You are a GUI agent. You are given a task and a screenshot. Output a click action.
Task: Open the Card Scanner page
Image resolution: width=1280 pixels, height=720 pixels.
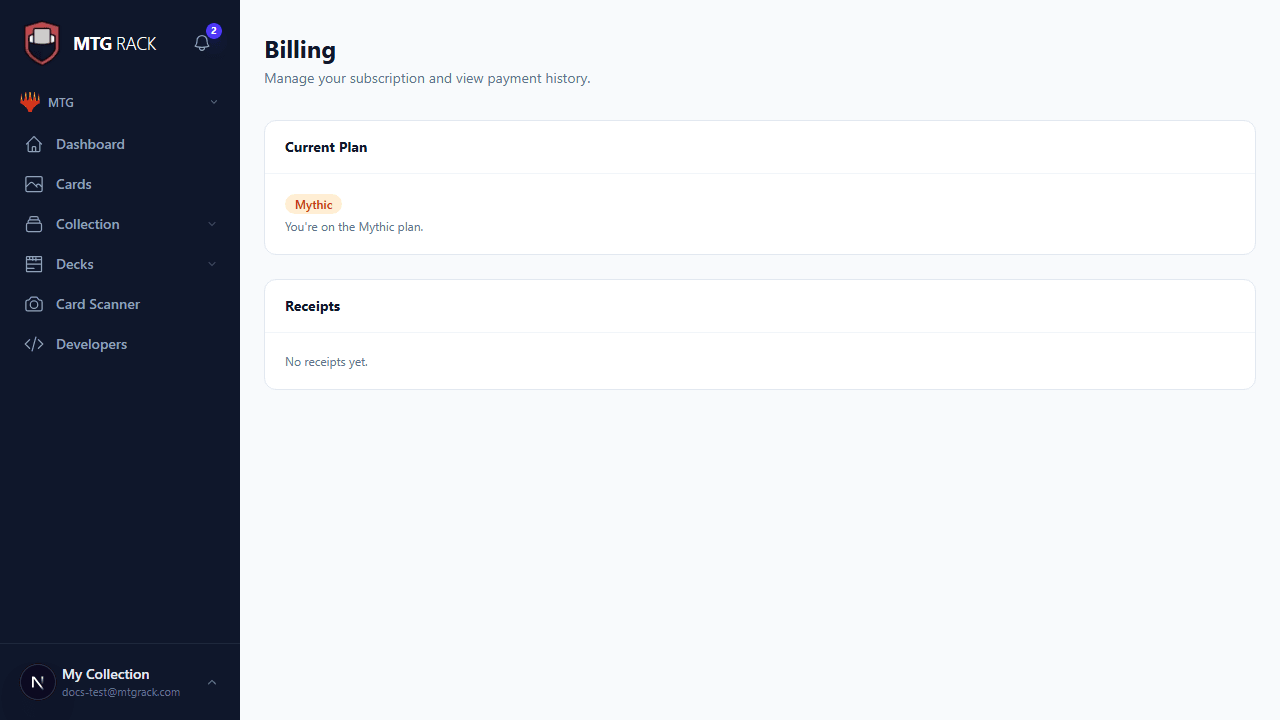pyautogui.click(x=98, y=304)
